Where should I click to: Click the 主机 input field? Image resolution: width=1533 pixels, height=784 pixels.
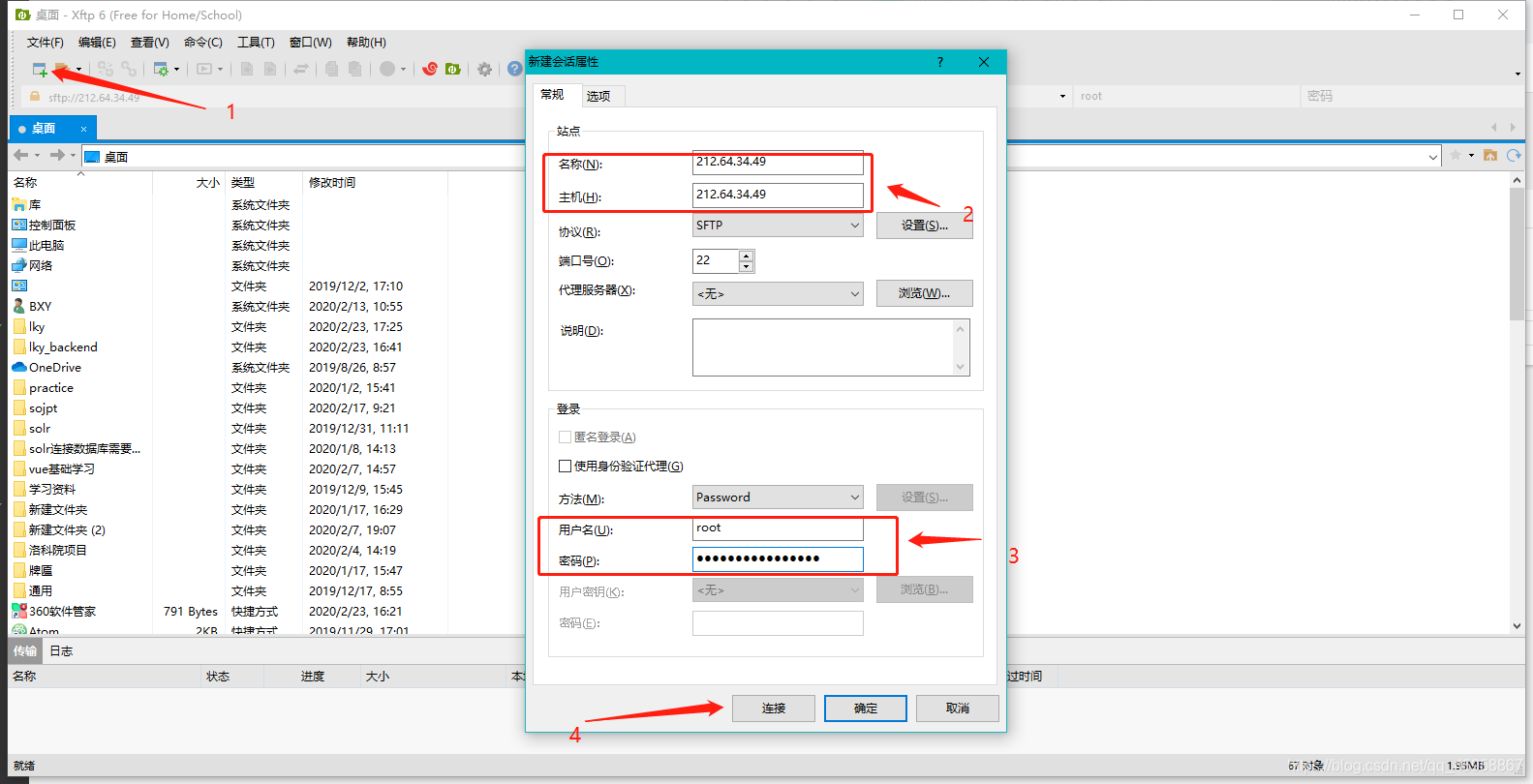tap(778, 195)
